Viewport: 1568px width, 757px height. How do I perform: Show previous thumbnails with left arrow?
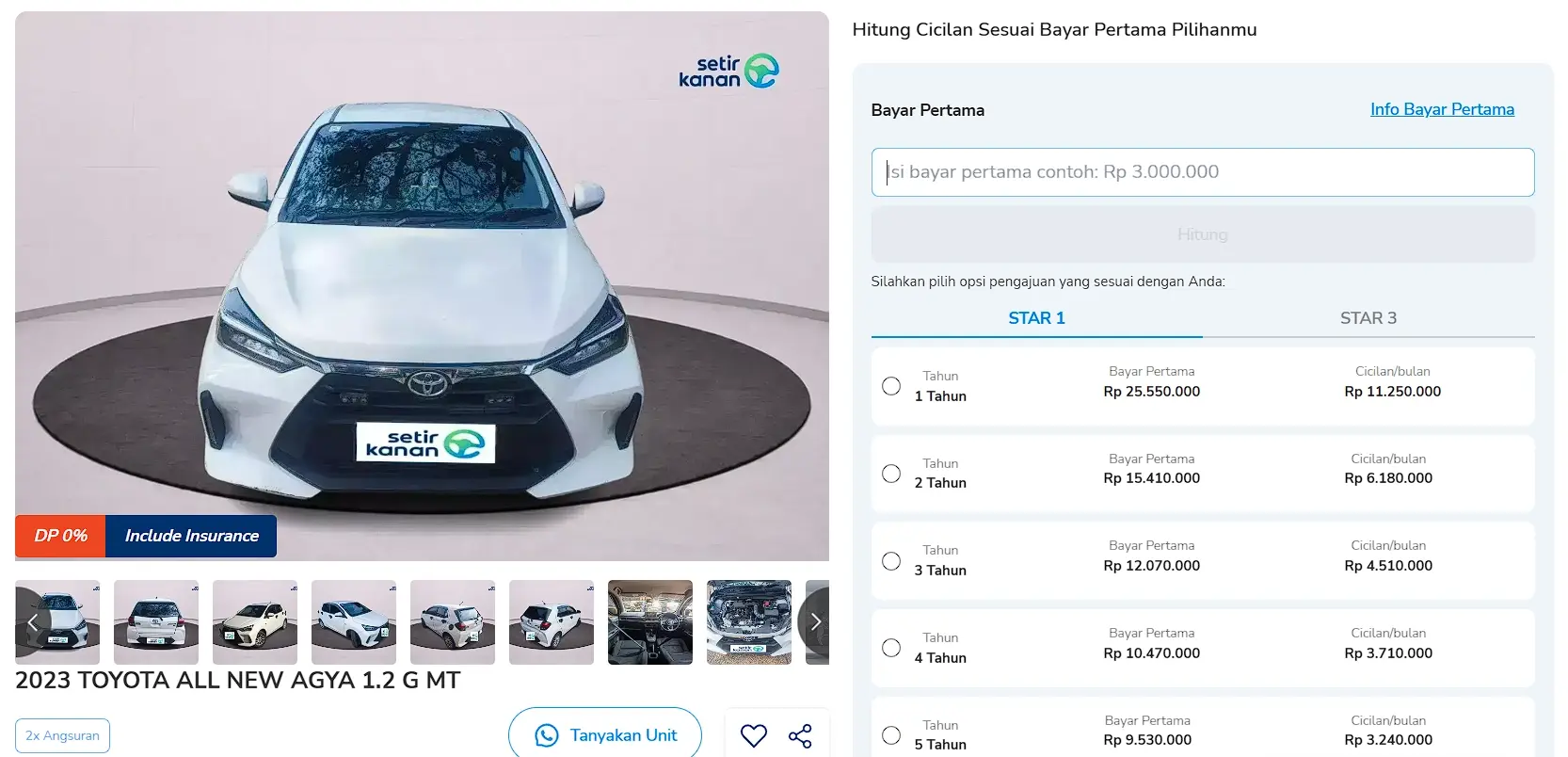point(32,622)
